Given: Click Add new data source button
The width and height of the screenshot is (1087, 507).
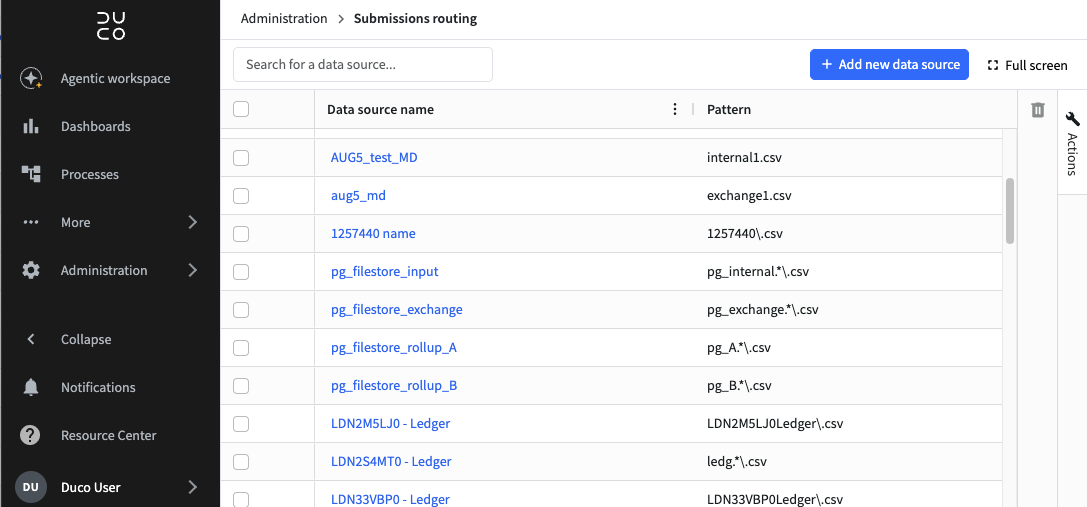Looking at the screenshot, I should pos(889,65).
